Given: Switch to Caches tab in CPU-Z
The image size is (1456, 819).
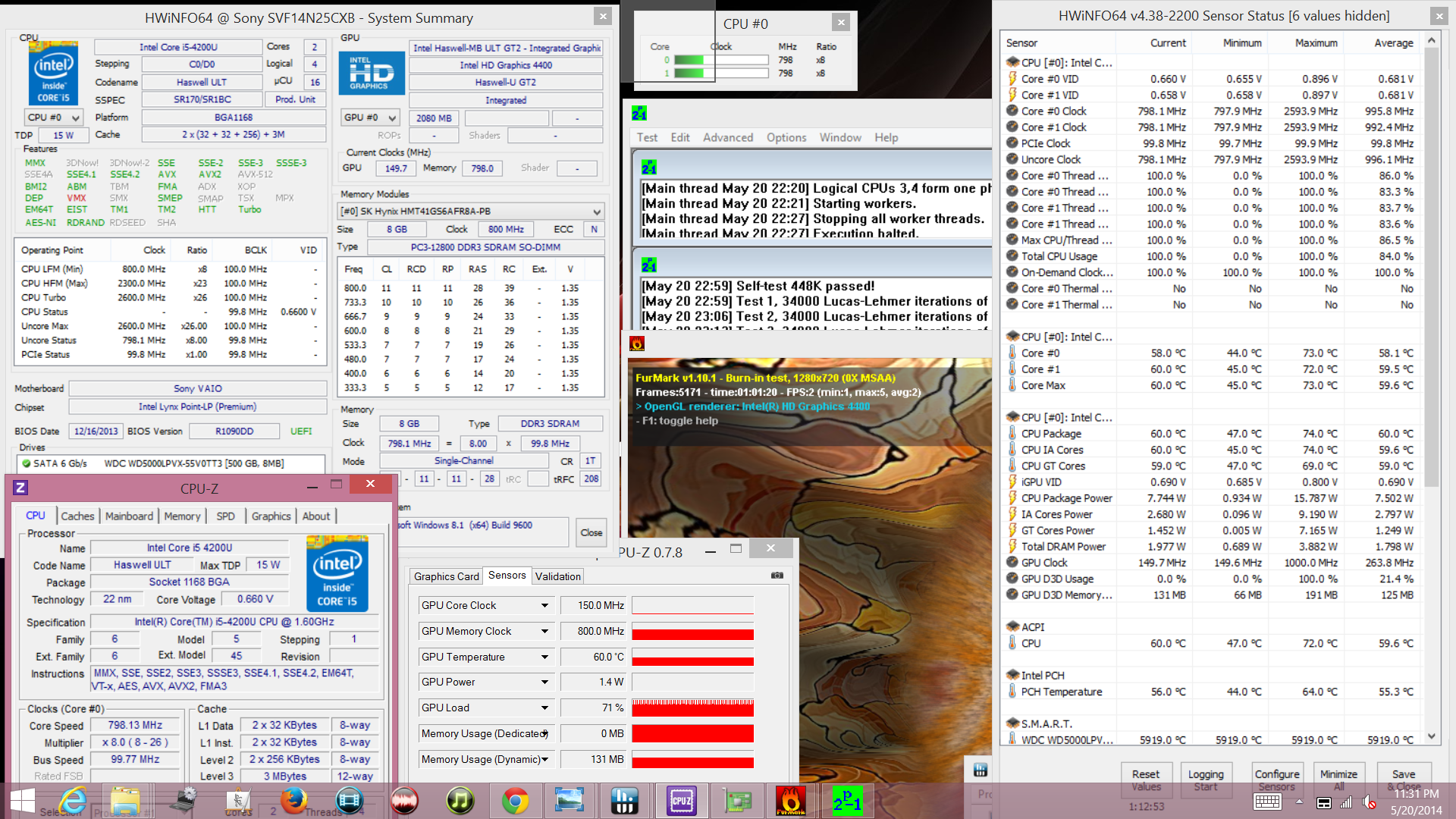Looking at the screenshot, I should [x=77, y=516].
